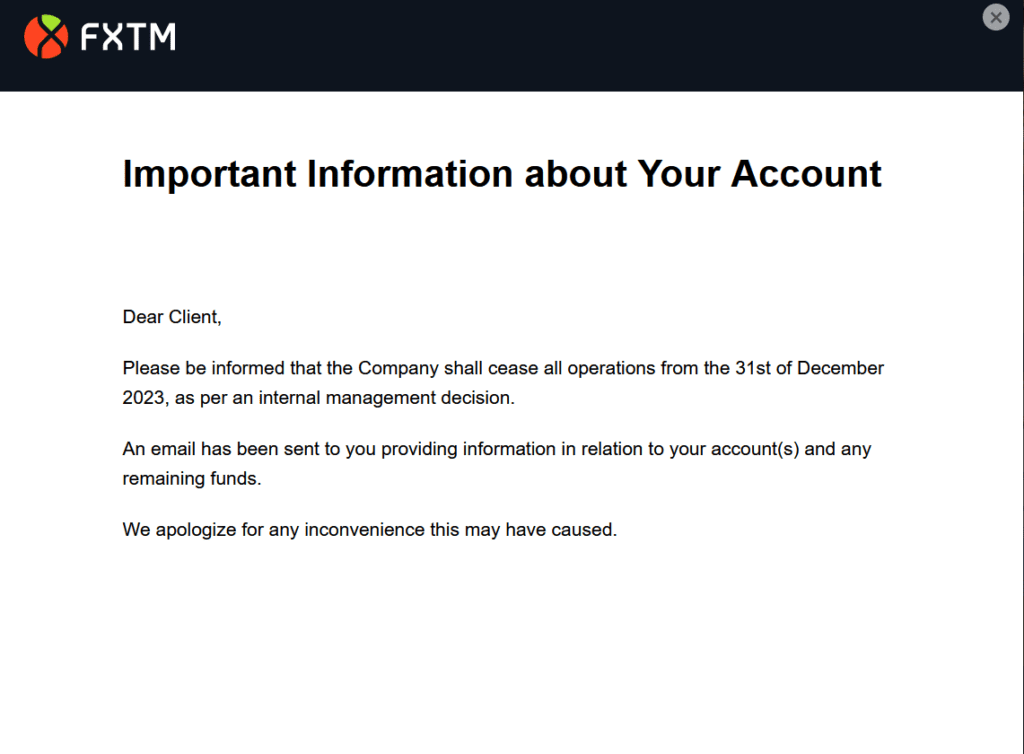This screenshot has height=754, width=1024.
Task: Open the FXTM home page via the logo
Action: [x=100, y=36]
